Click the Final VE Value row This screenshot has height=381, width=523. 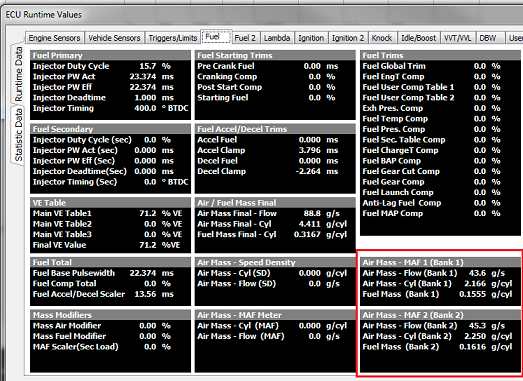(110, 245)
